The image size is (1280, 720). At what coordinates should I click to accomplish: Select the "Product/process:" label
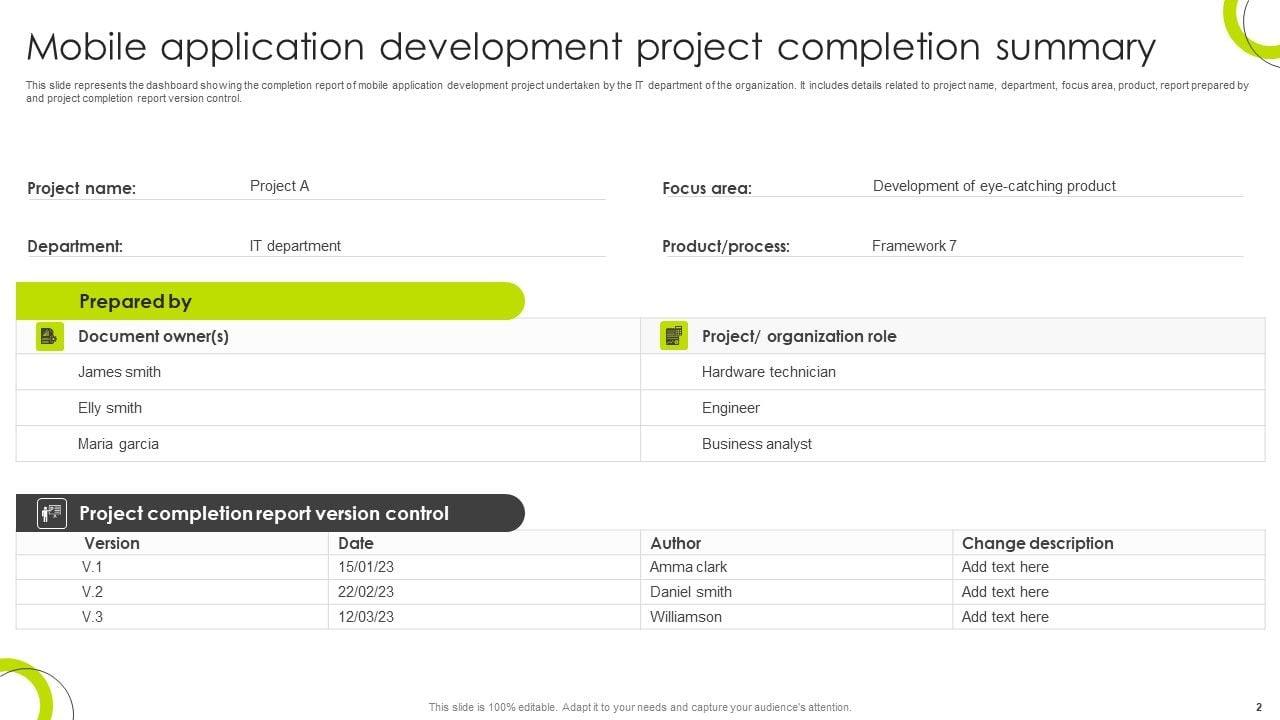pyautogui.click(x=726, y=246)
